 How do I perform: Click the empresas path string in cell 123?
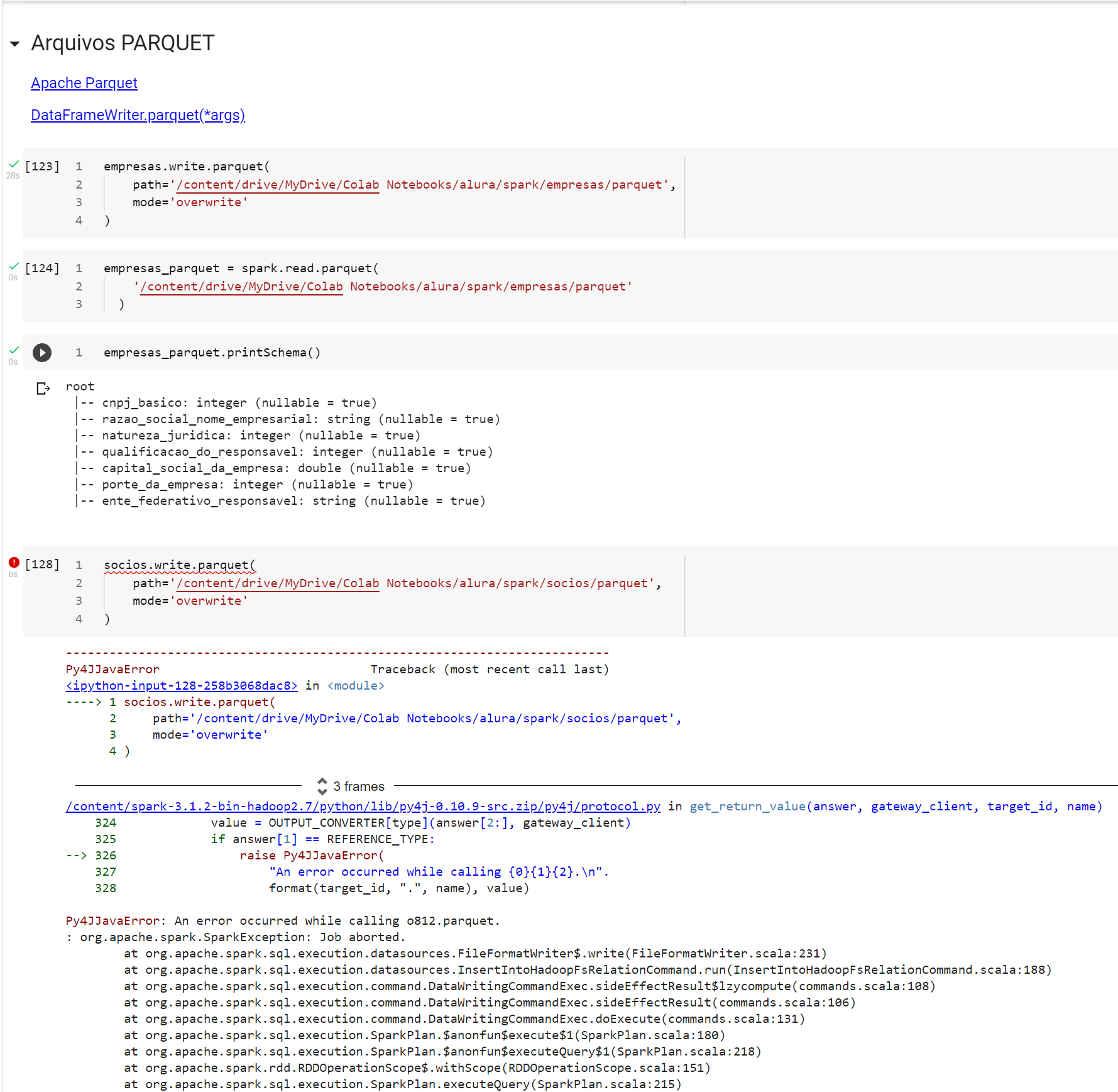pyautogui.click(x=419, y=185)
